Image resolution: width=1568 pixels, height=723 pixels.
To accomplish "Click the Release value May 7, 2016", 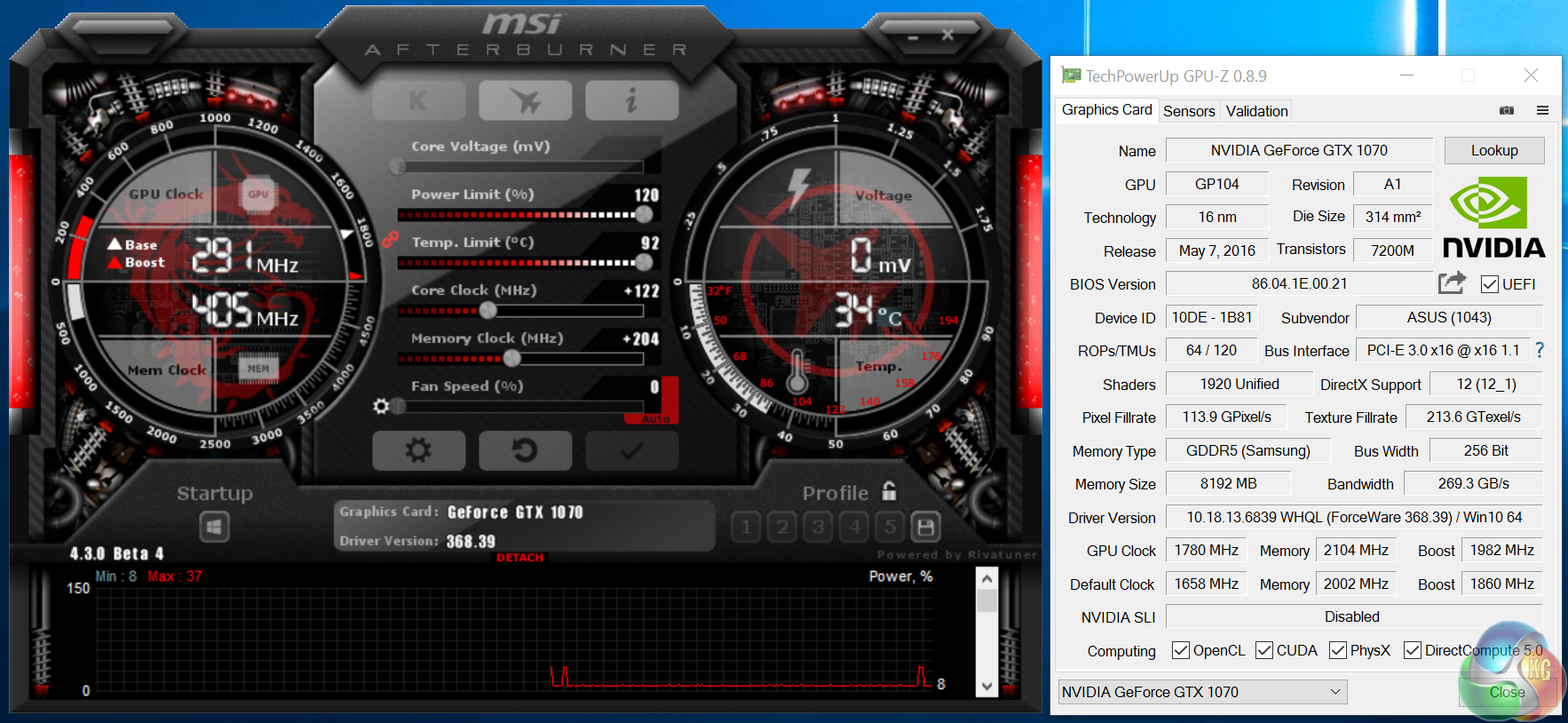I will coord(1216,250).
